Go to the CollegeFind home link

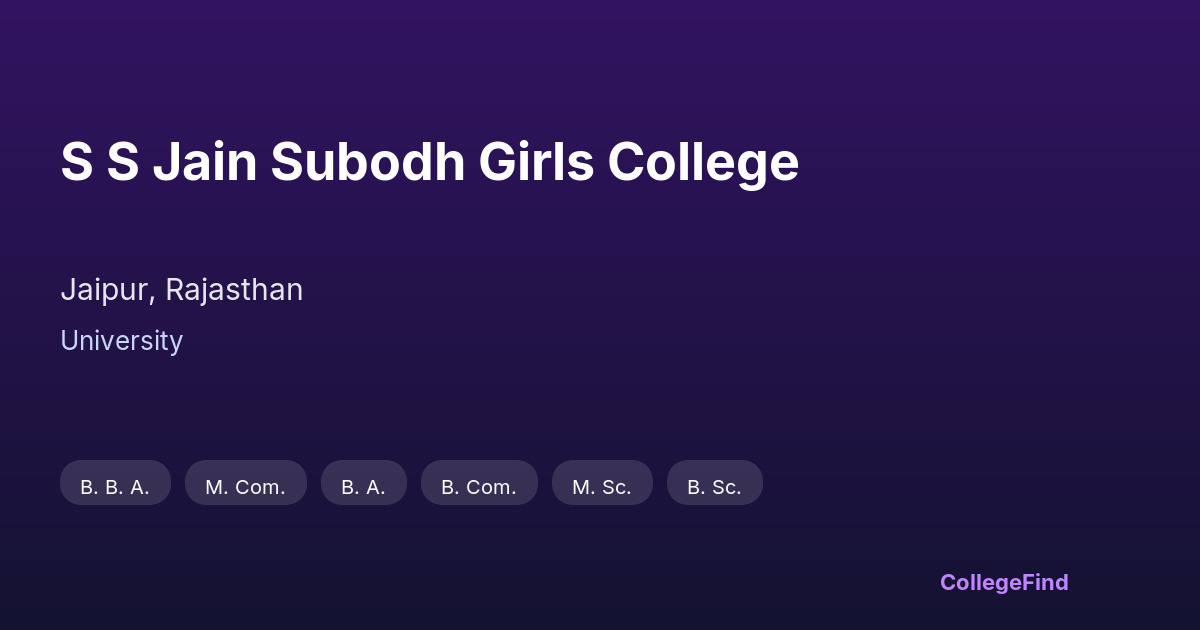1004,583
